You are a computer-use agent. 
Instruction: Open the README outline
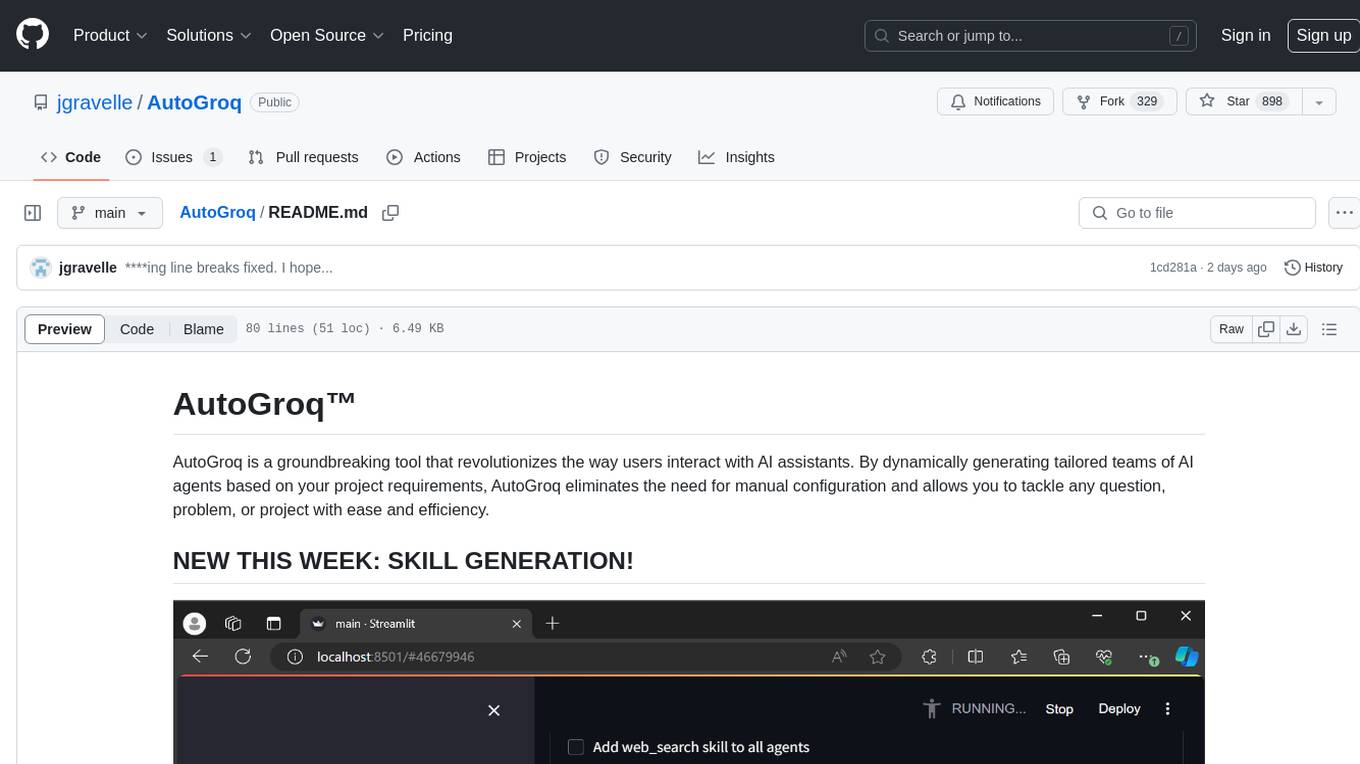coord(1329,329)
